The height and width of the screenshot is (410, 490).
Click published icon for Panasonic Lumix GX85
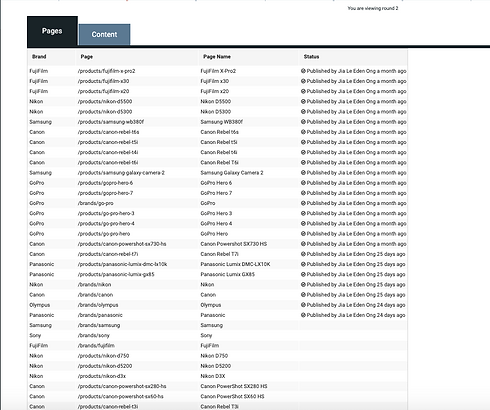point(303,274)
